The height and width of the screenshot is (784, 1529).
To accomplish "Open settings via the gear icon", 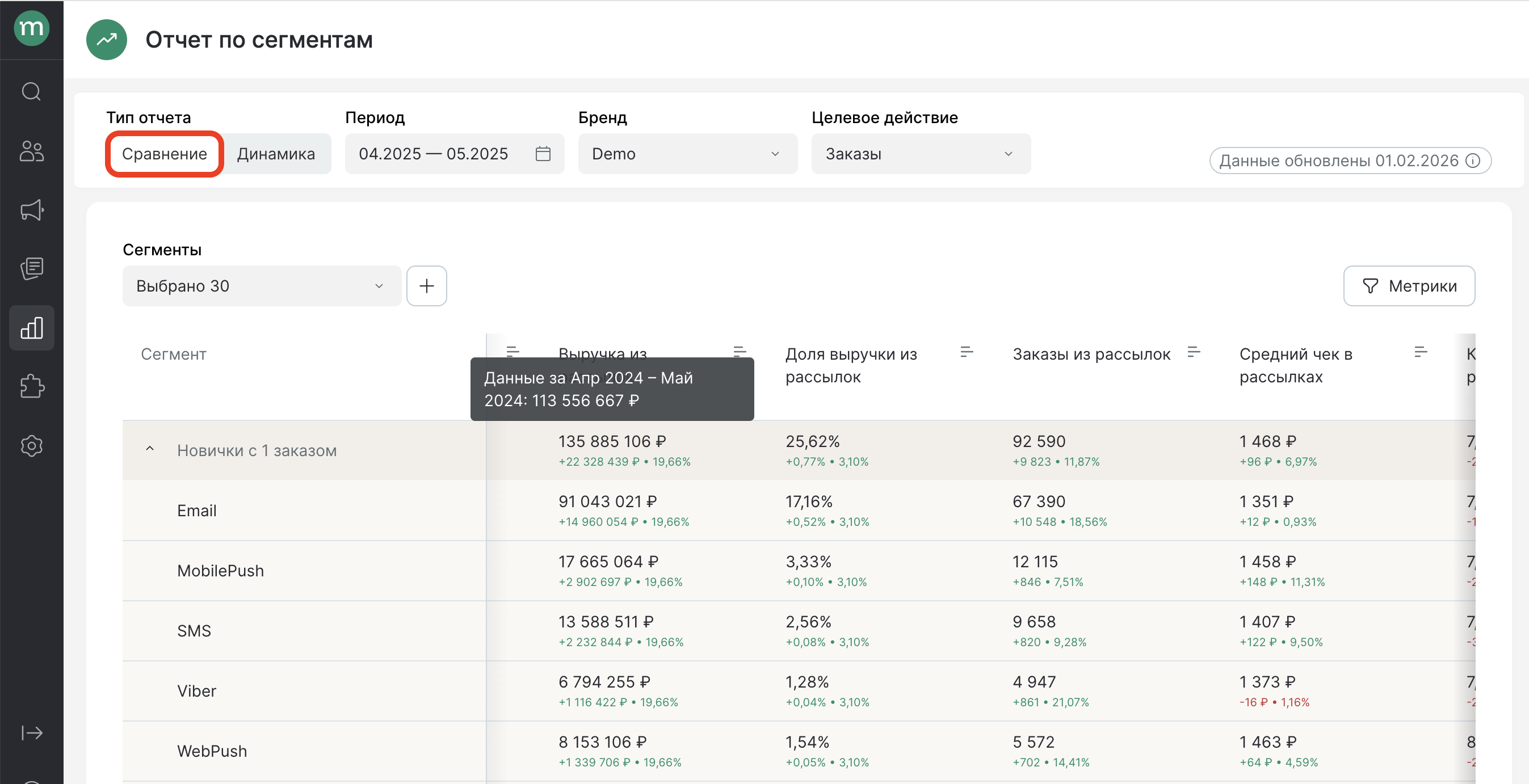I will coord(31,446).
